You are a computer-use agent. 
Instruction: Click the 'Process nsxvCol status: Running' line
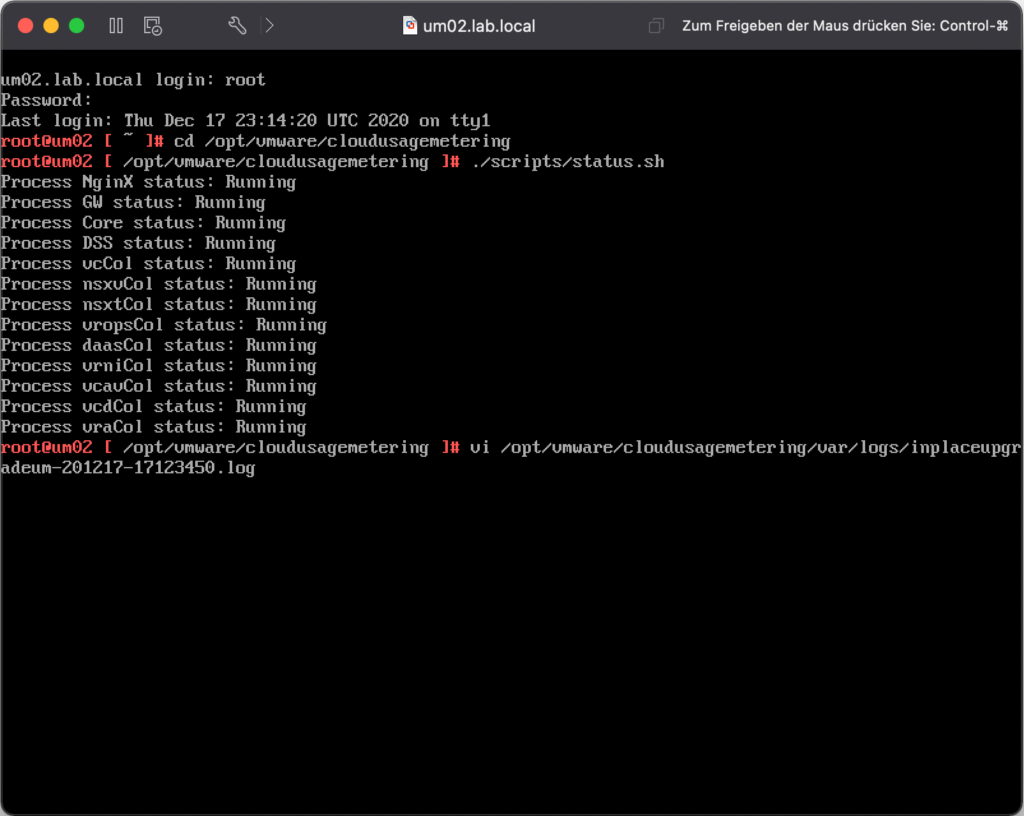pyautogui.click(x=159, y=284)
